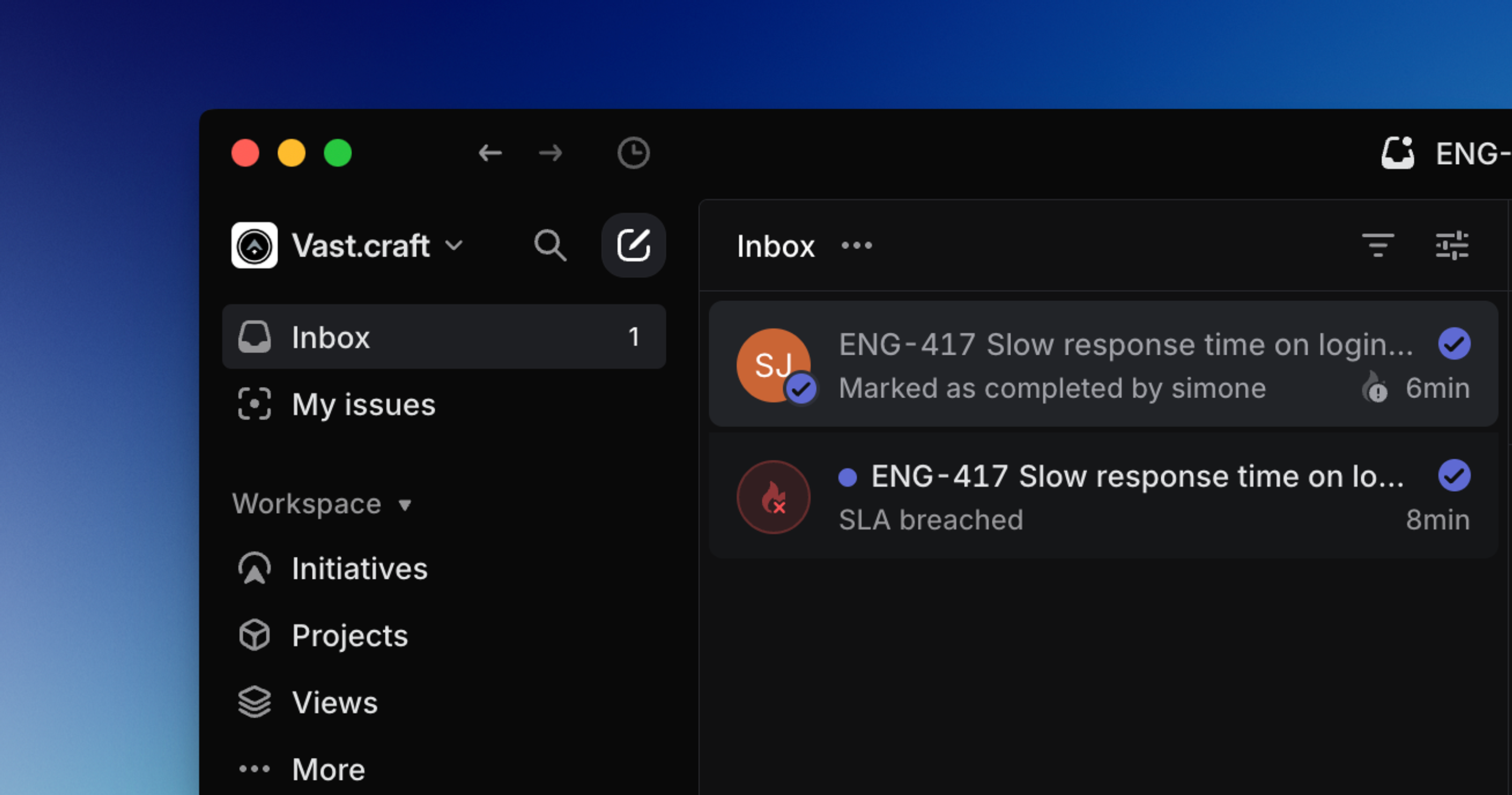Open Projects in the sidebar
1512x795 pixels.
point(444,635)
